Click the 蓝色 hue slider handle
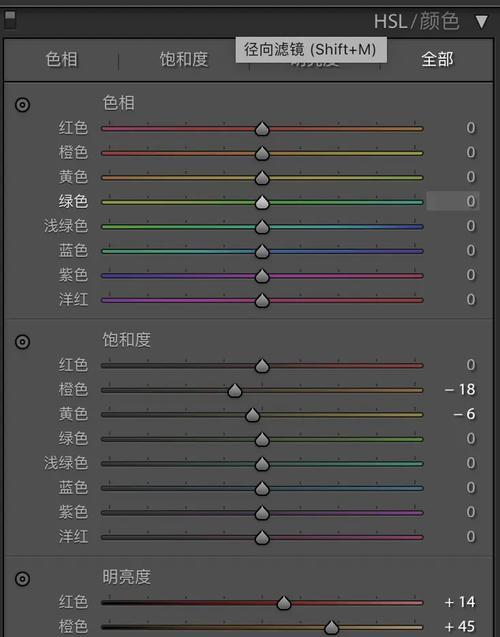Screen dimensions: 500x637 point(262,251)
